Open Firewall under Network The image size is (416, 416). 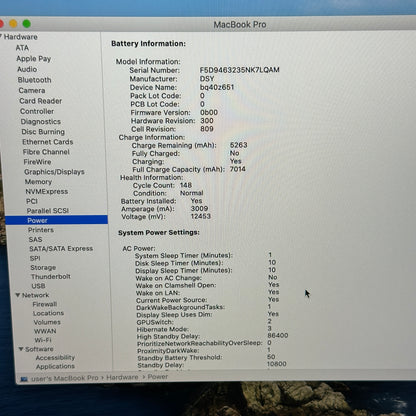coord(45,304)
